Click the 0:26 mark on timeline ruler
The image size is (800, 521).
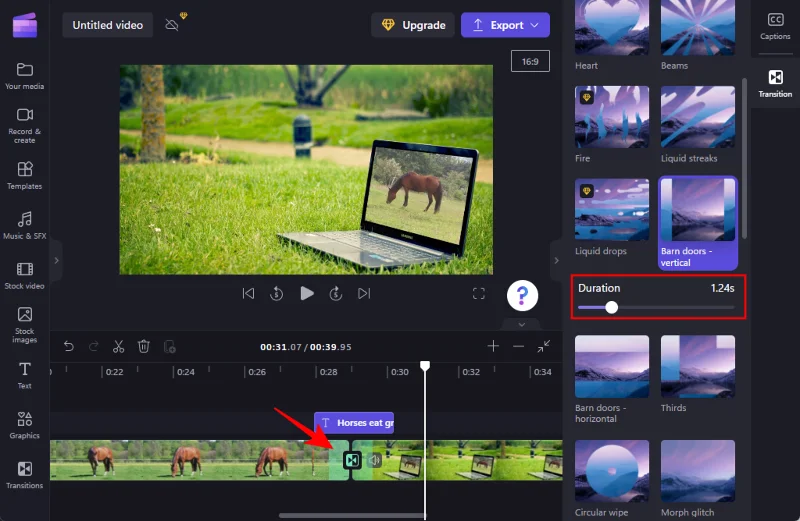tap(257, 372)
